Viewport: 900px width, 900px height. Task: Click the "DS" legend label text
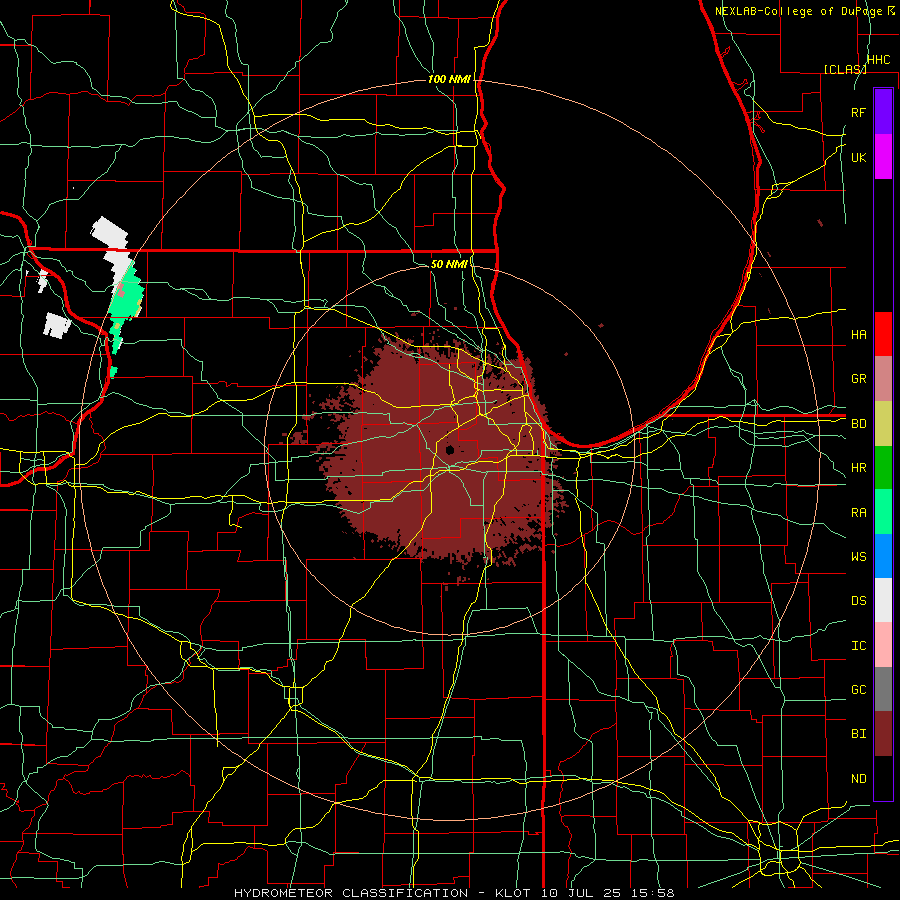pyautogui.click(x=858, y=600)
